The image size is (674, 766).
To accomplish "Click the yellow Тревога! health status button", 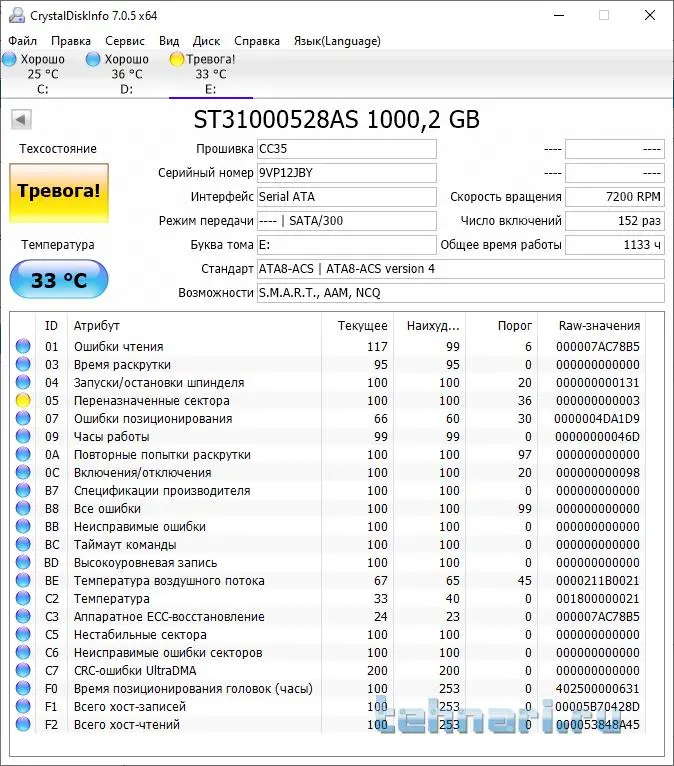I will click(x=59, y=193).
